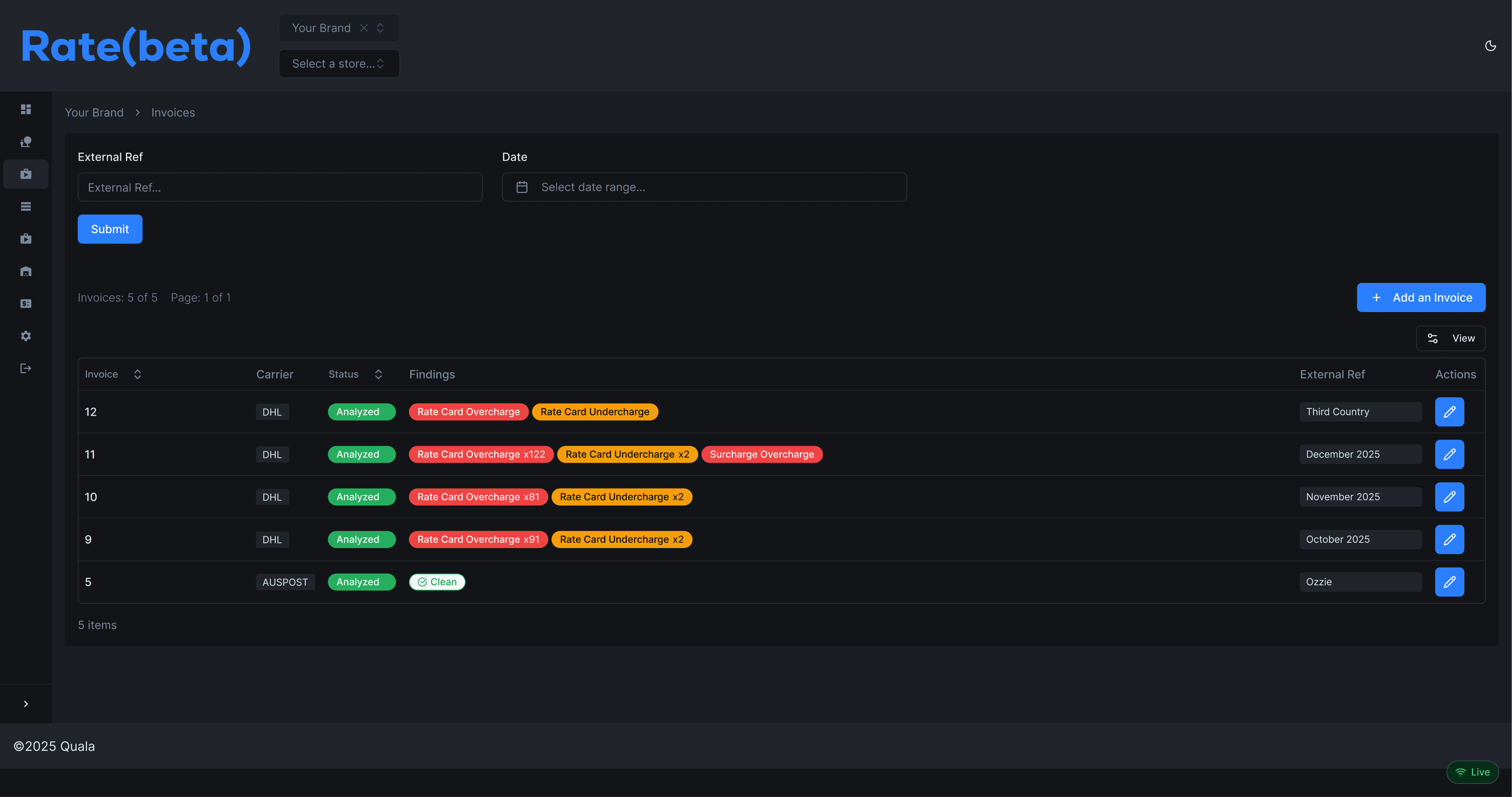The image size is (1512, 797).
Task: Open the dollar-sign rates icon in sidebar
Action: point(26,304)
